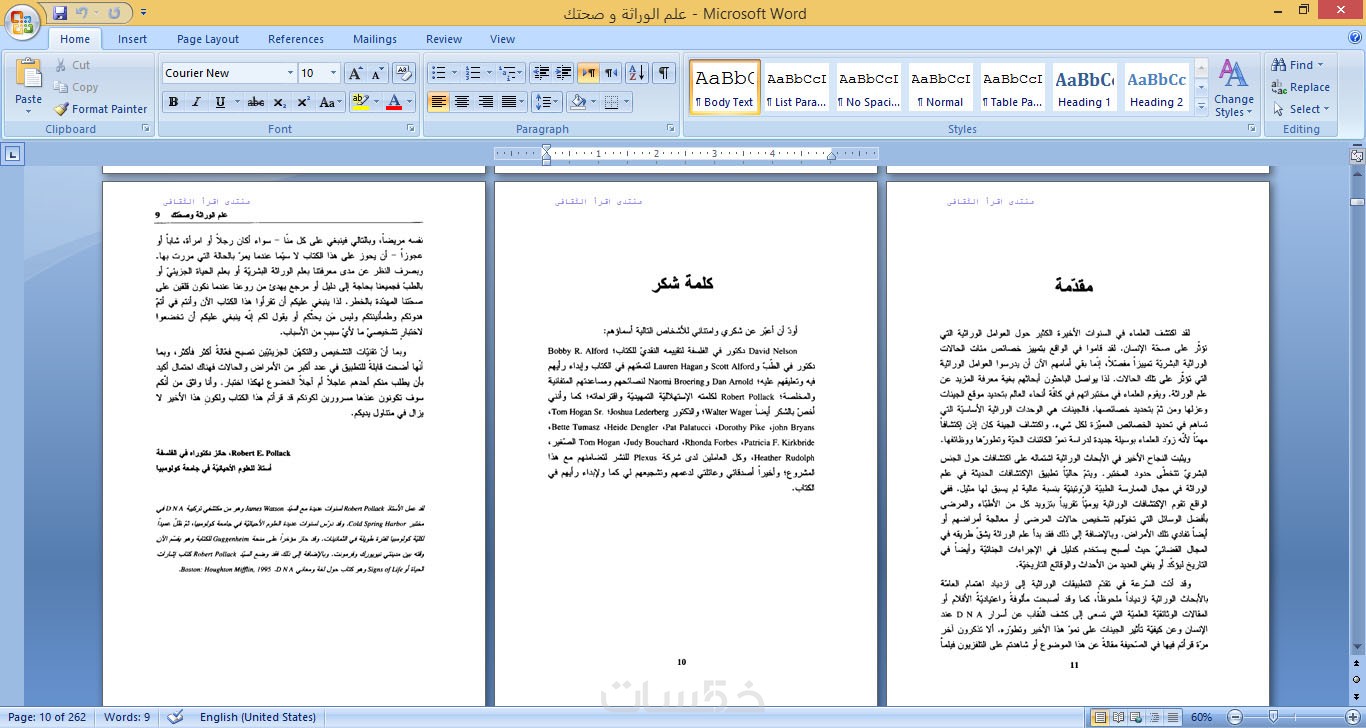Open the Find tool
Viewport: 1366px width, 728px height.
tap(1298, 65)
